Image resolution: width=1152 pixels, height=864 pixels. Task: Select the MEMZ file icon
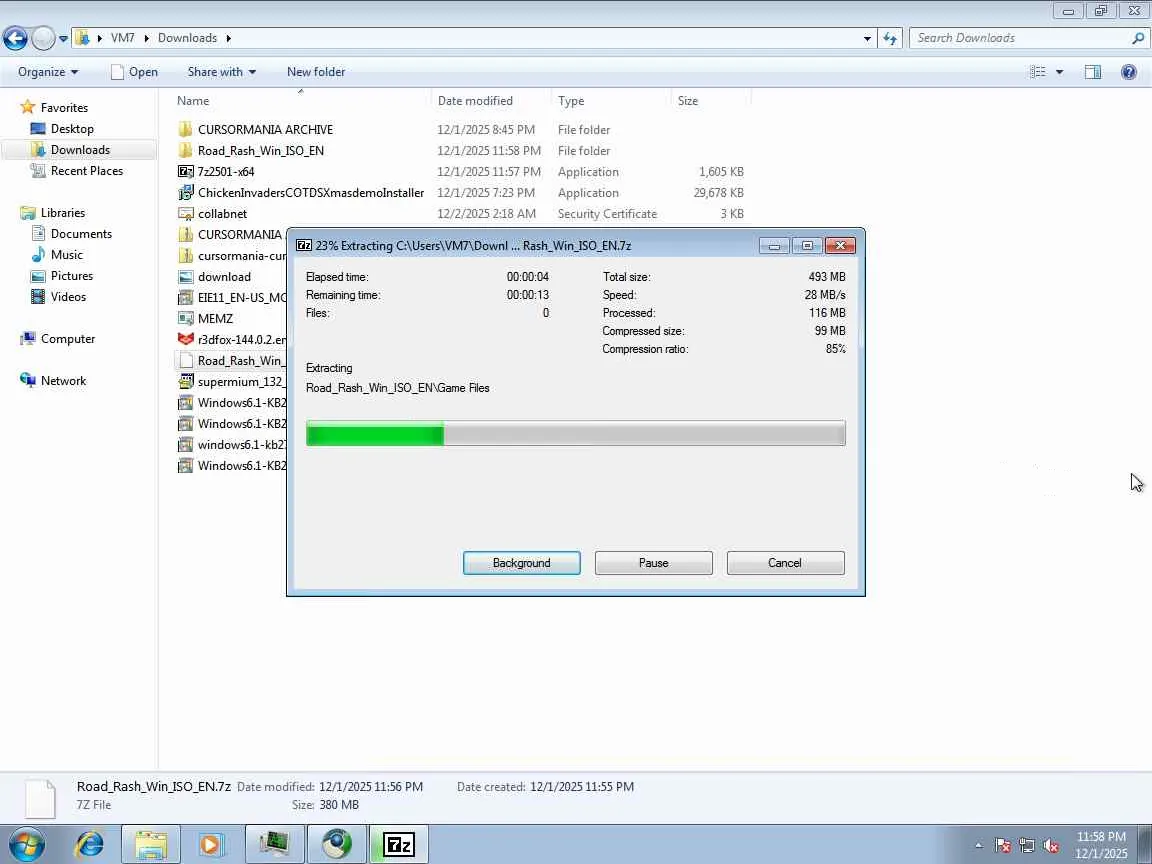(186, 319)
